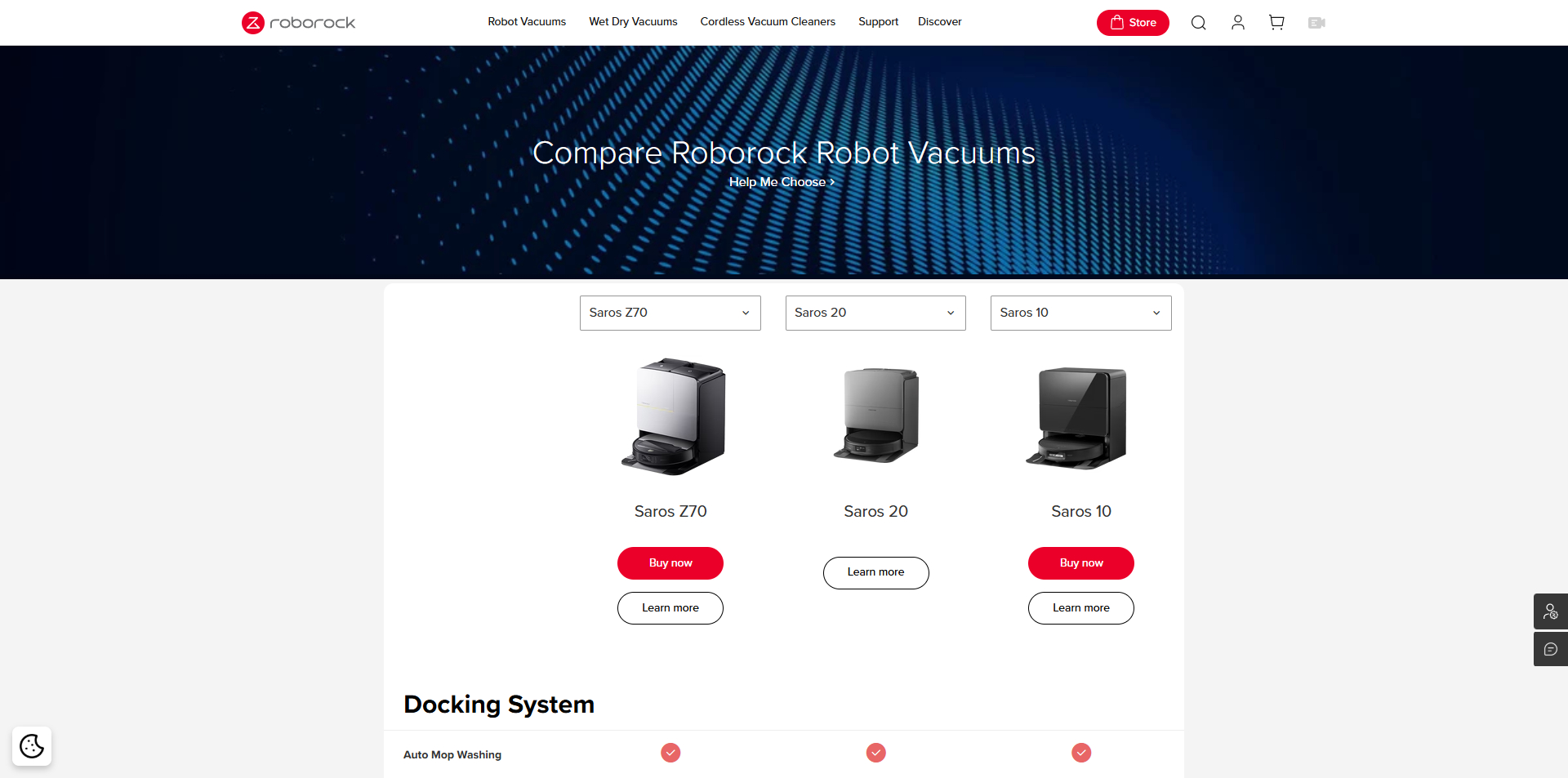1568x778 pixels.
Task: Click the Auto Mop Washing checkmark under Saros Z70
Action: (x=670, y=753)
